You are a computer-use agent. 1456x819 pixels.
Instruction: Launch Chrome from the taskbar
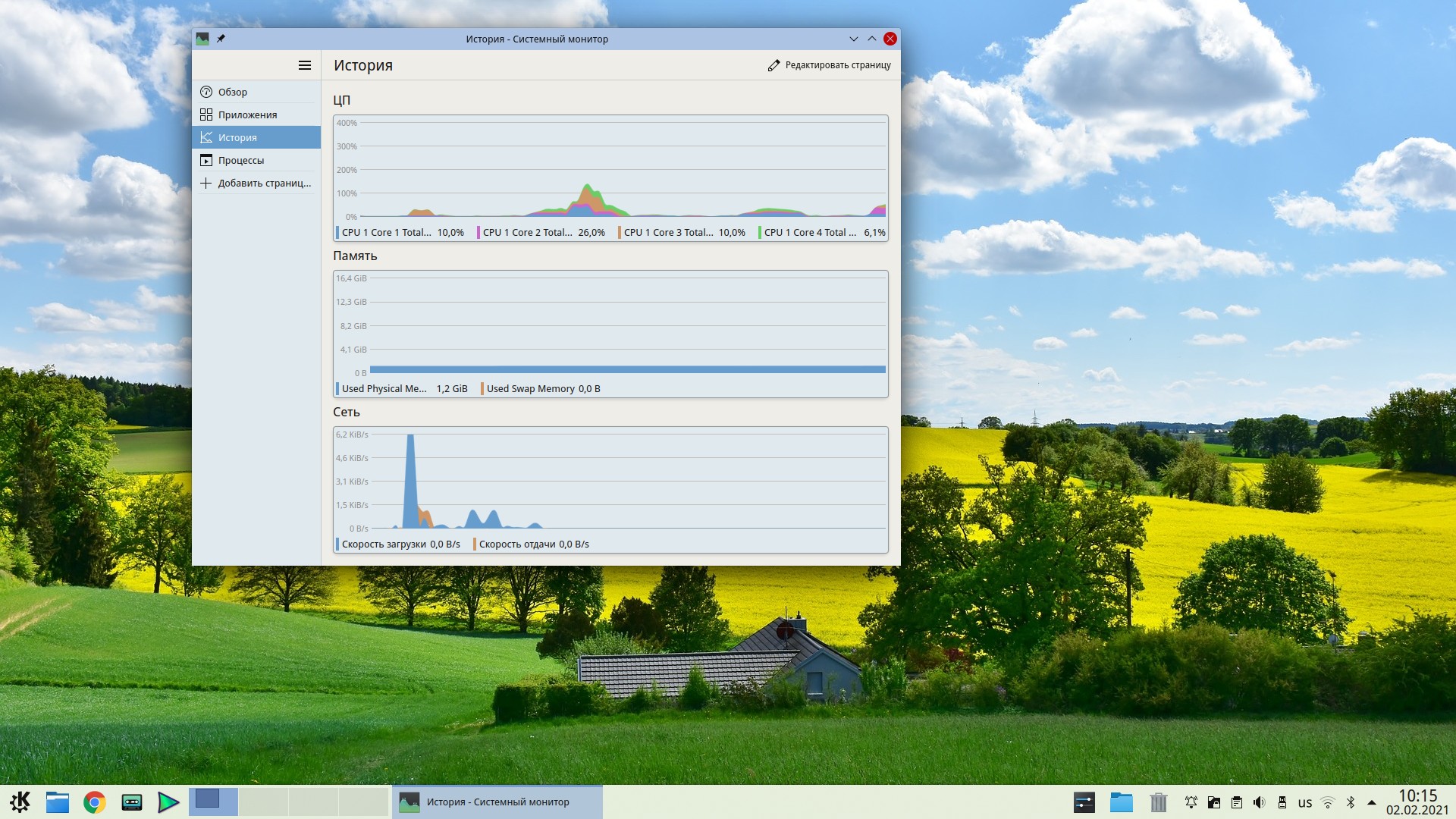click(95, 802)
